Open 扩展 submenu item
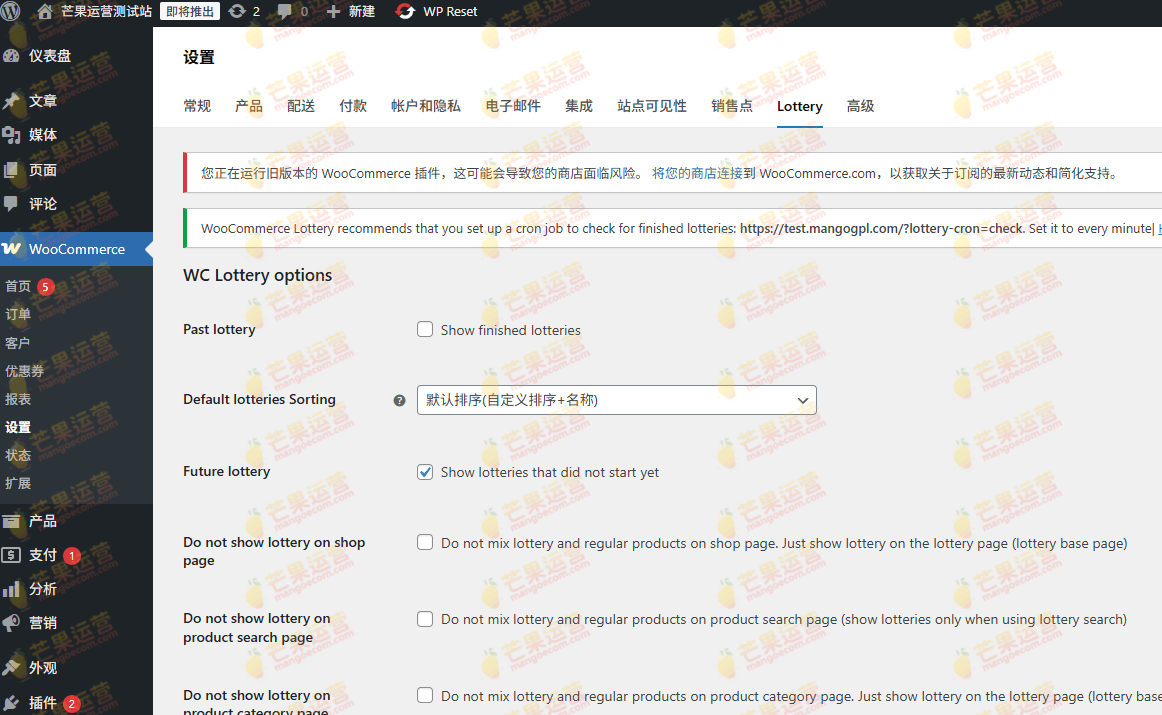Viewport: 1162px width, 715px height. [x=18, y=483]
